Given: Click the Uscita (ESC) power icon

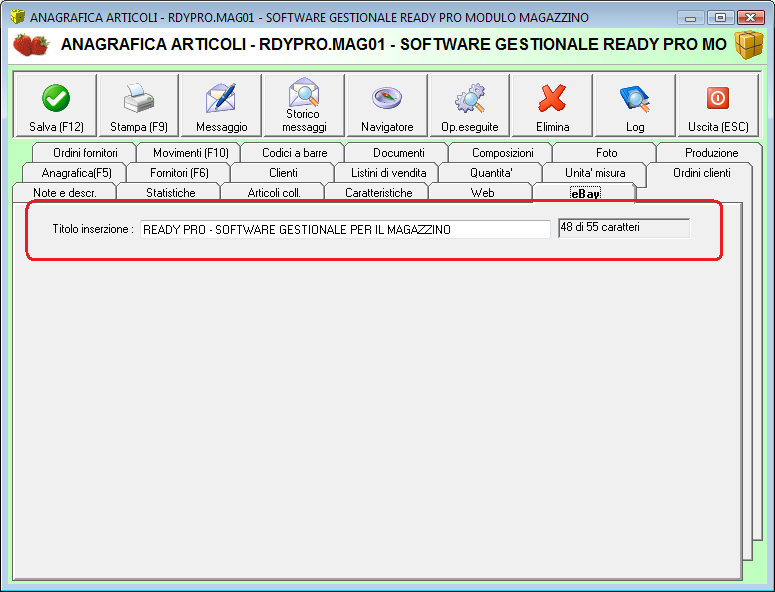Looking at the screenshot, I should [718, 98].
